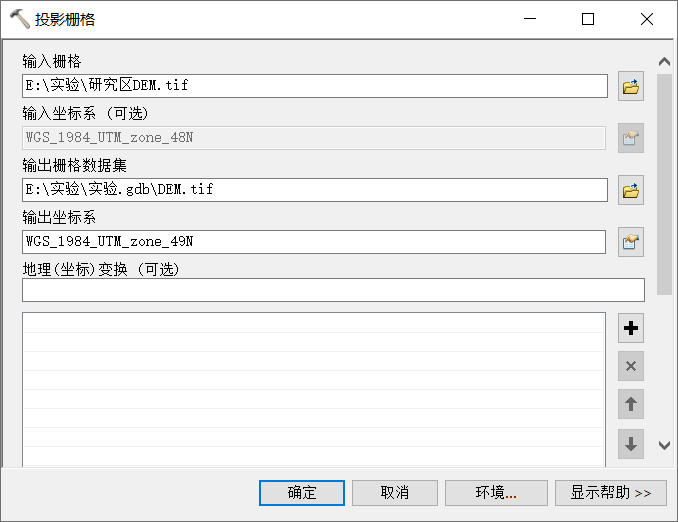Browse for the input raster file

click(630, 86)
